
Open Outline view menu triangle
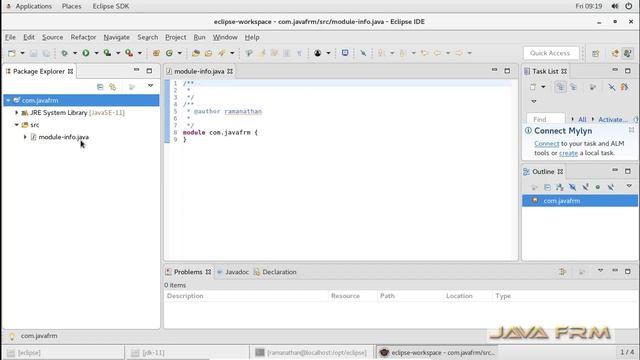click(629, 186)
